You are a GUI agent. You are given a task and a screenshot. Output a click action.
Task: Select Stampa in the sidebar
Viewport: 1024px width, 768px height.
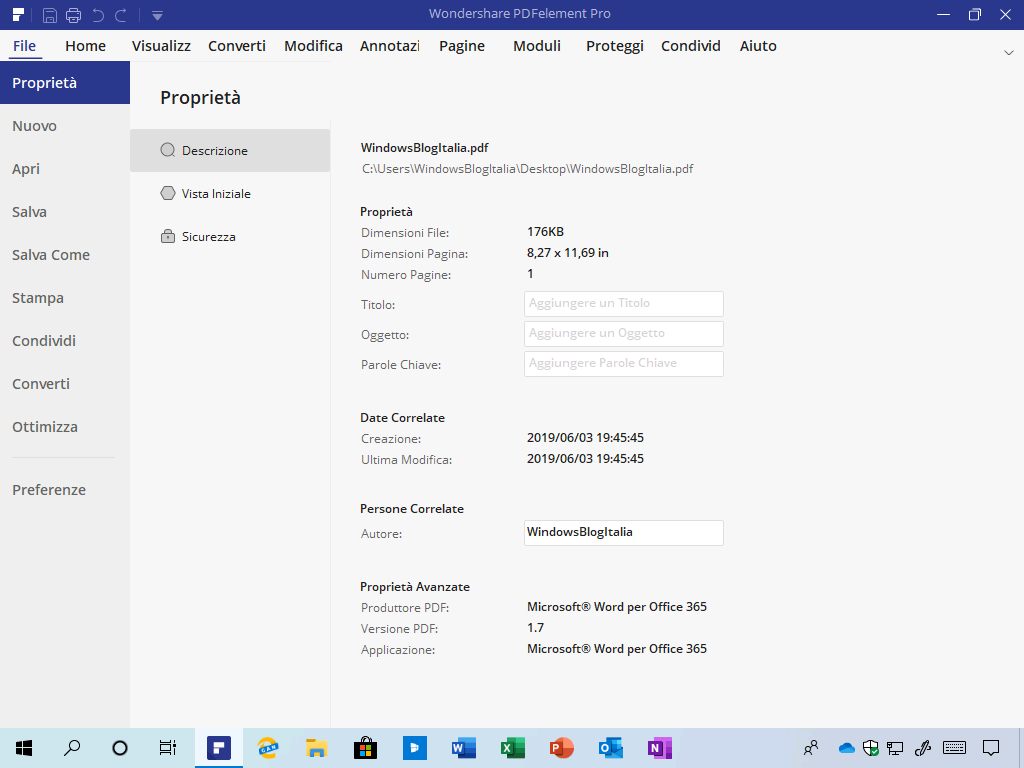[65, 298]
